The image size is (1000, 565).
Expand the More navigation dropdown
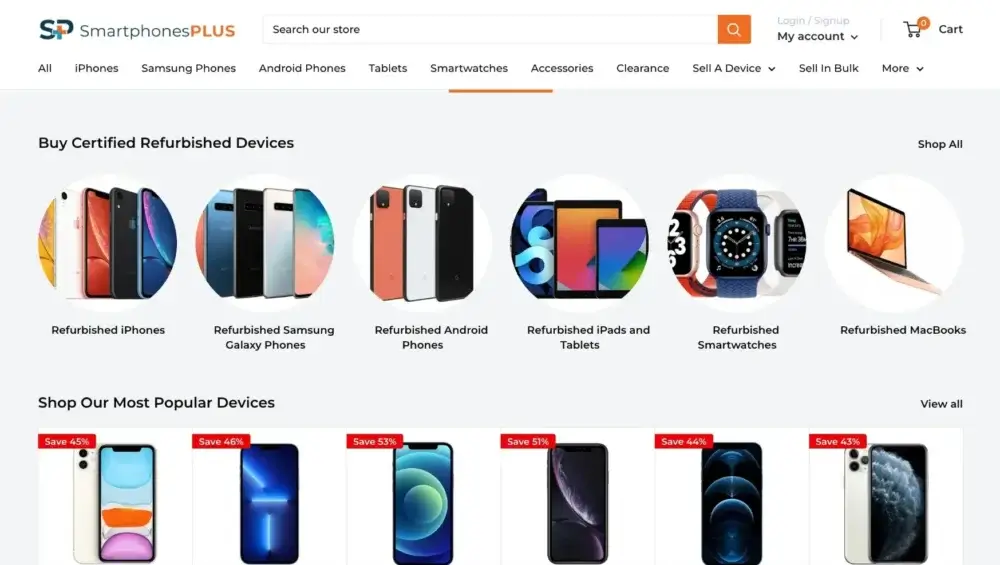[x=902, y=68]
